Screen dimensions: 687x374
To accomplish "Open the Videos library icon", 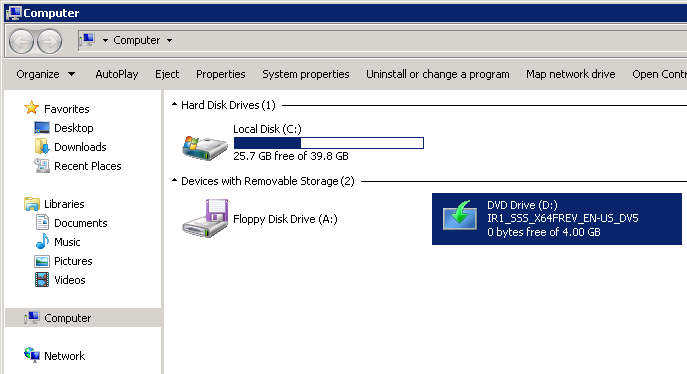I will 42,279.
